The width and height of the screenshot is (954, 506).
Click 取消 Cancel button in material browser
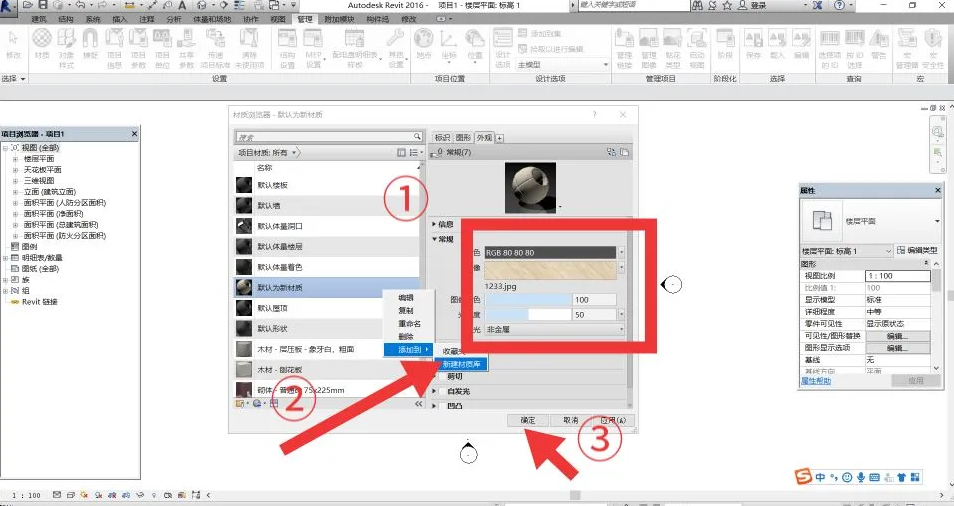571,420
